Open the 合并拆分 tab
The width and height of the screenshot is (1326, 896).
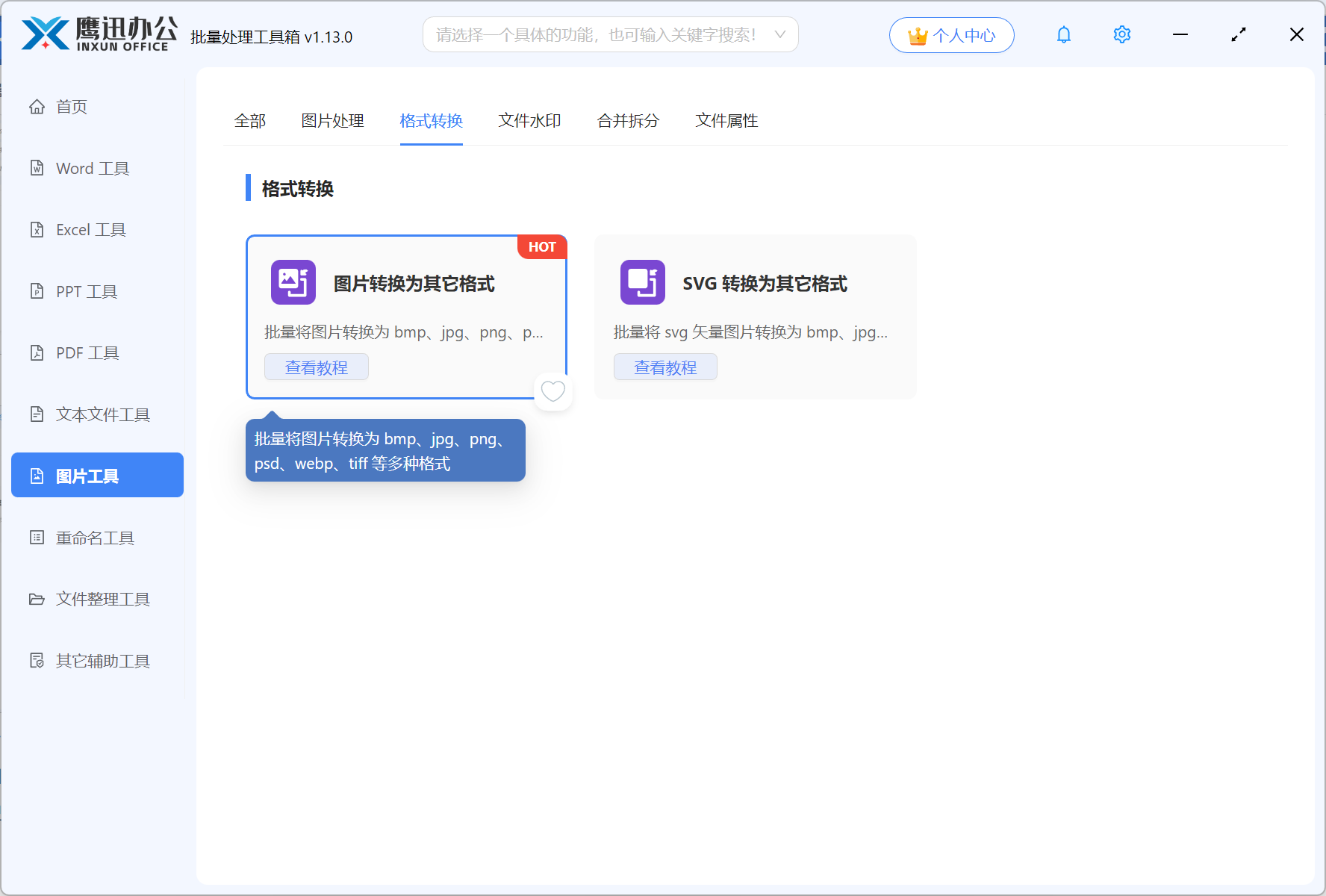(628, 120)
